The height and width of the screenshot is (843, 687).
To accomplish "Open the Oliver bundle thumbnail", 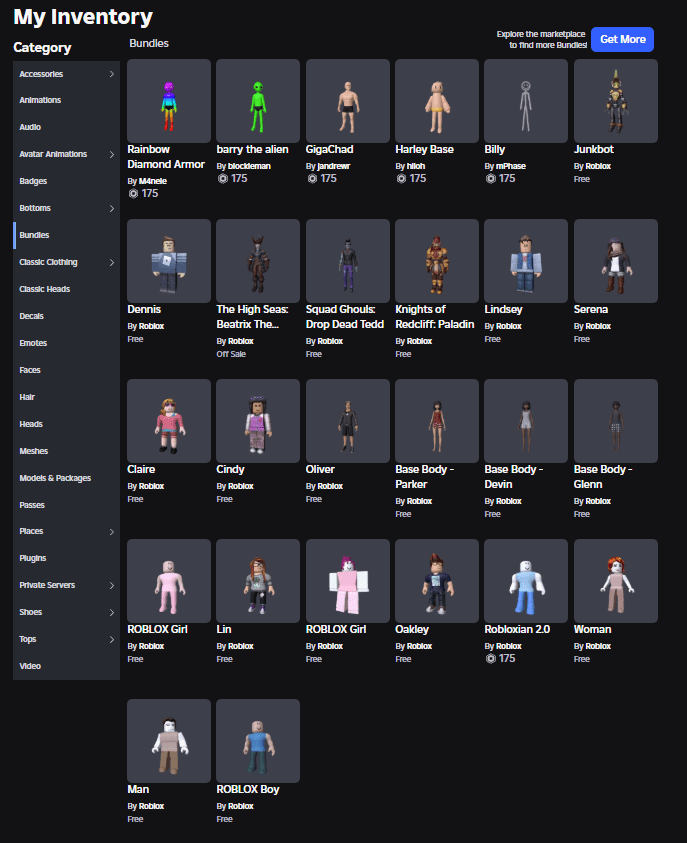I will 348,421.
